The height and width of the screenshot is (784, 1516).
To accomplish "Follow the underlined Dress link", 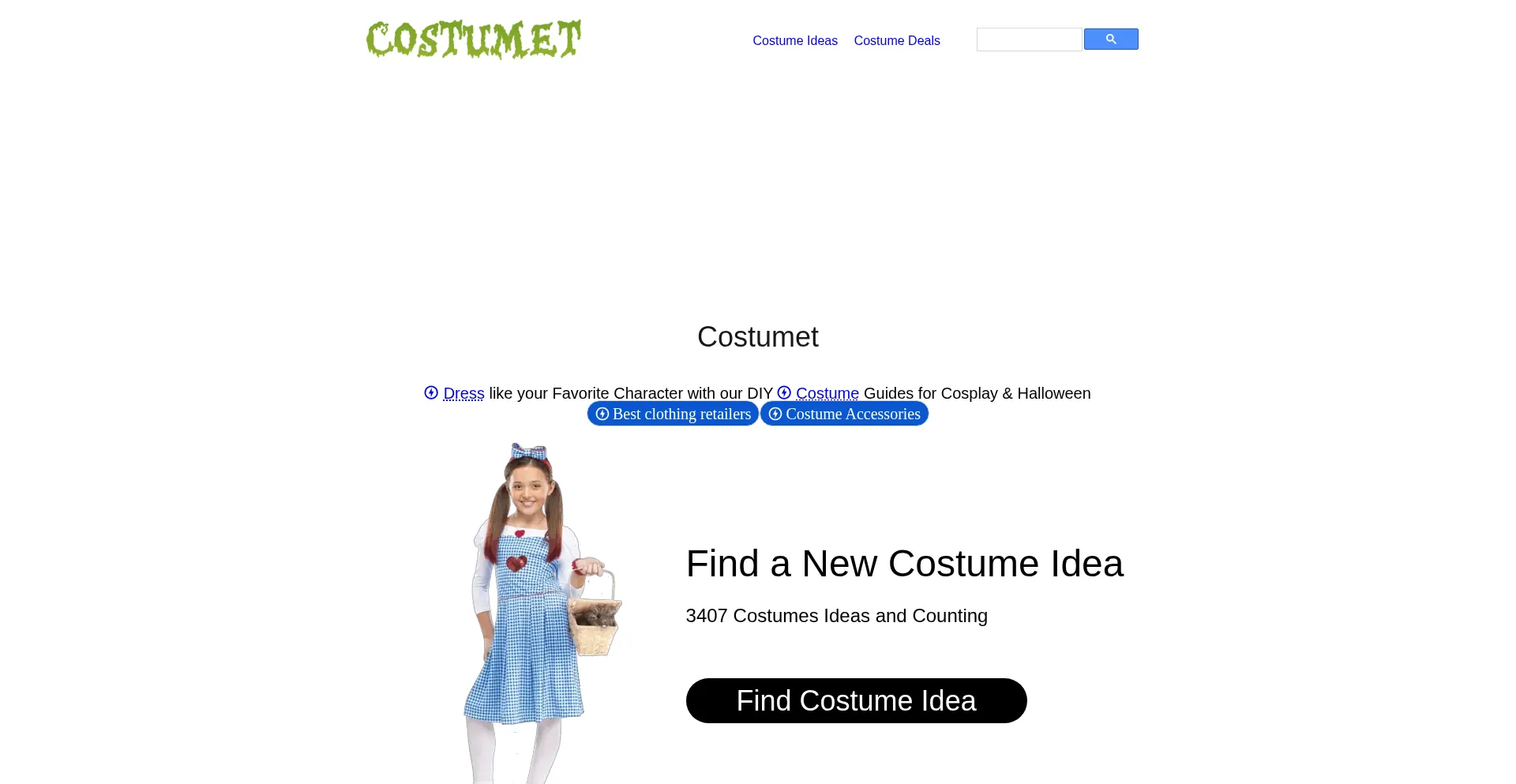I will click(x=463, y=393).
